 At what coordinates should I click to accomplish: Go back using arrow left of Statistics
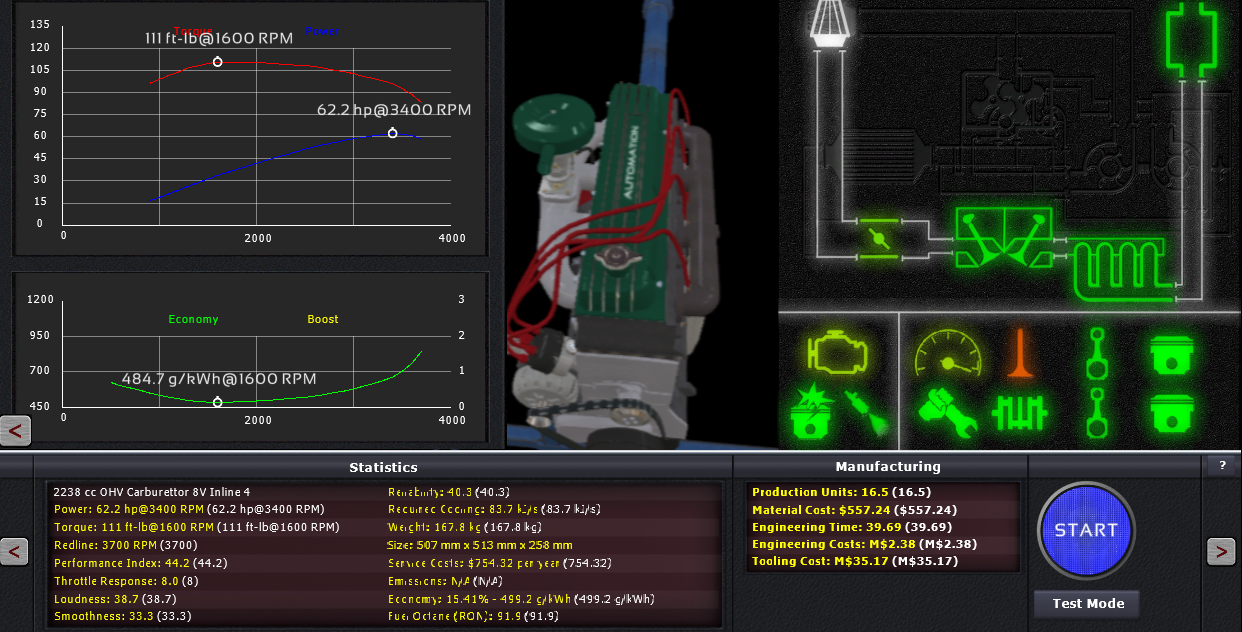pyautogui.click(x=14, y=551)
